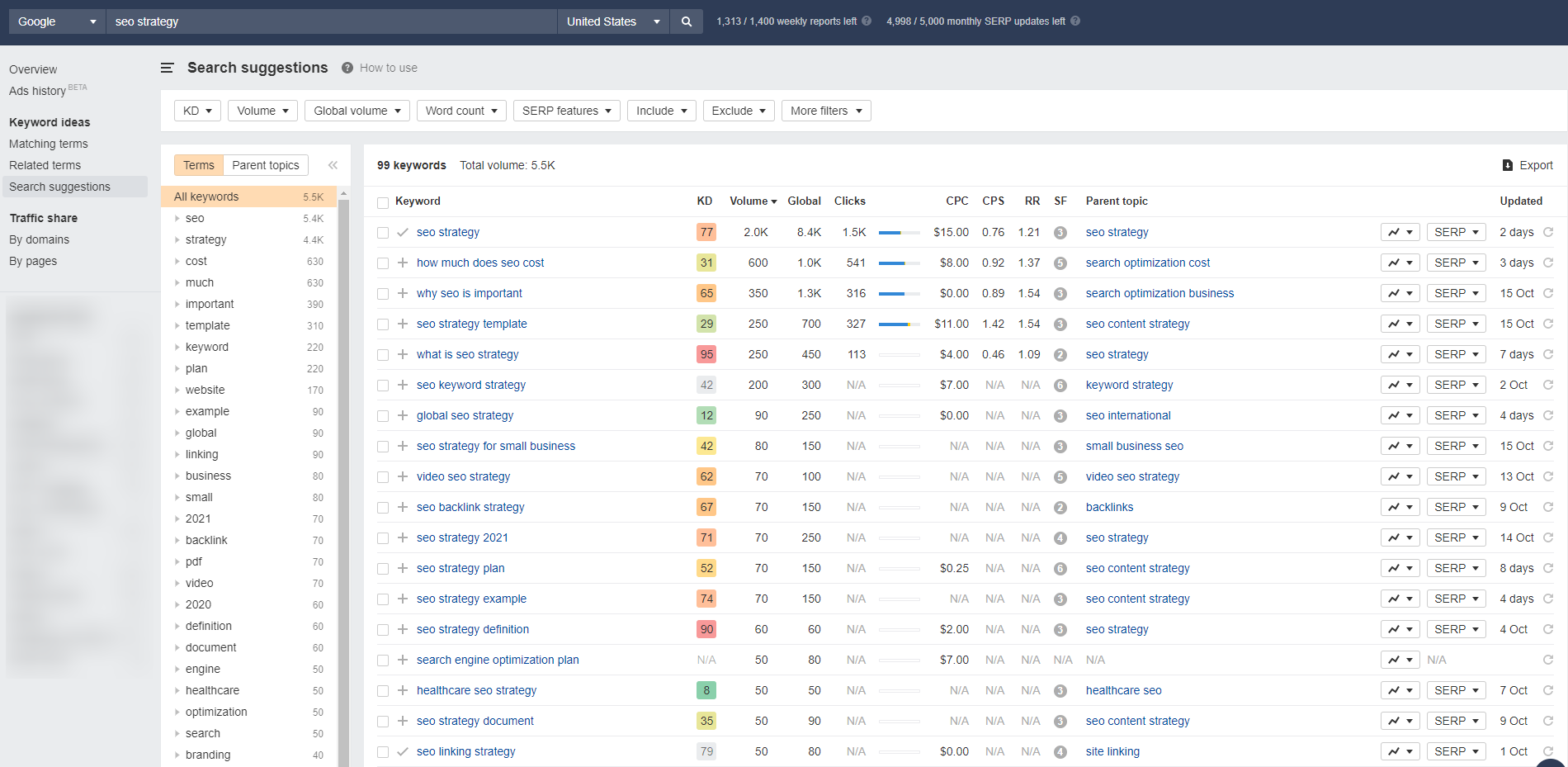1568x767 pixels.
Task: Click KD 95 badge for what is seo strategy
Action: 706,354
